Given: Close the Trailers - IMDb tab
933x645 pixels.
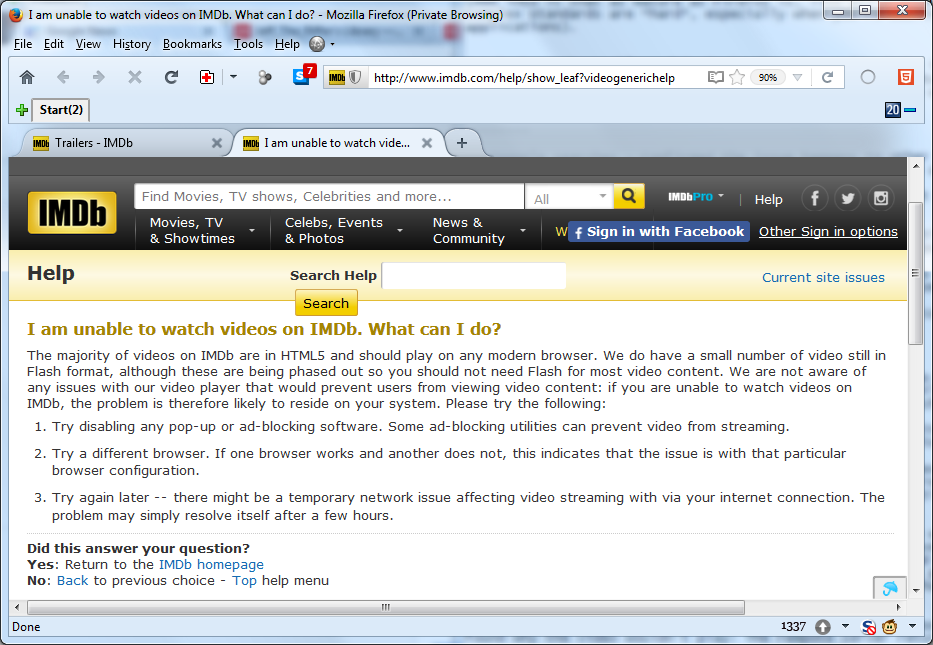Looking at the screenshot, I should coord(217,143).
